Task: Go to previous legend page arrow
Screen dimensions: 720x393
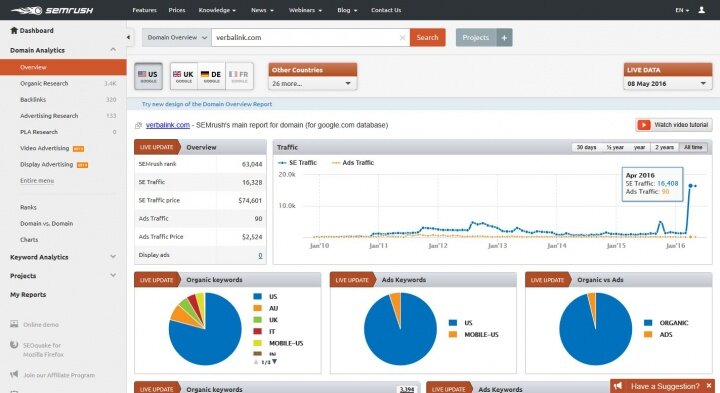Action: (x=256, y=362)
